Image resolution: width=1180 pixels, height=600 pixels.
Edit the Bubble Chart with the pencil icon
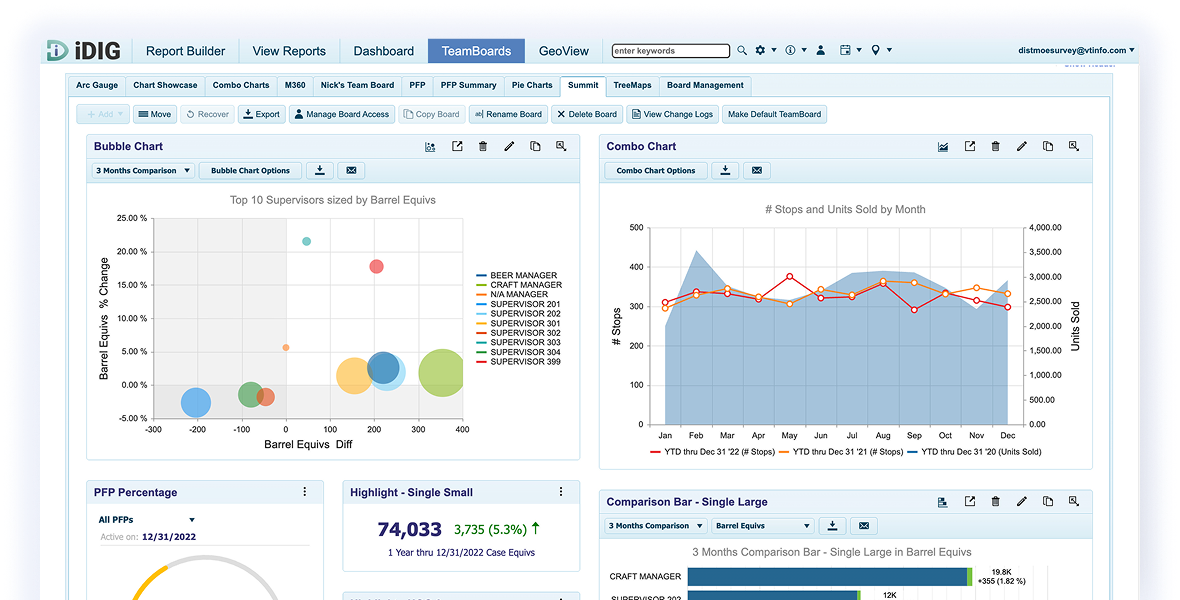click(509, 146)
